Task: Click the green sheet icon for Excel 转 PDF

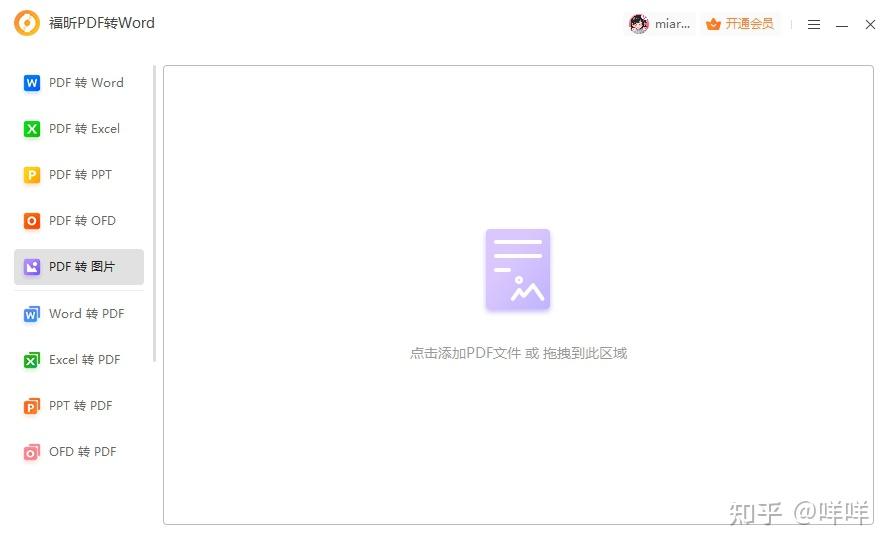Action: pyautogui.click(x=32, y=360)
